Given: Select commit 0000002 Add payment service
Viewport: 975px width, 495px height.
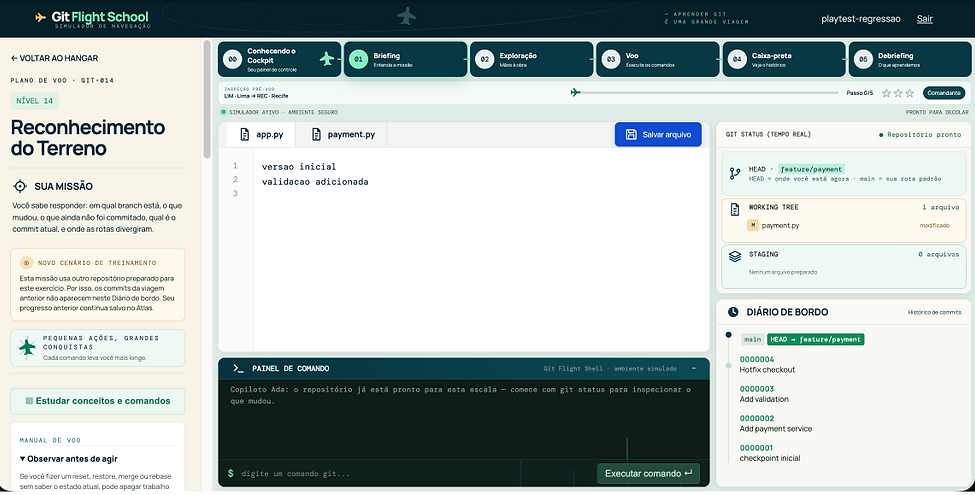Looking at the screenshot, I should click(775, 423).
